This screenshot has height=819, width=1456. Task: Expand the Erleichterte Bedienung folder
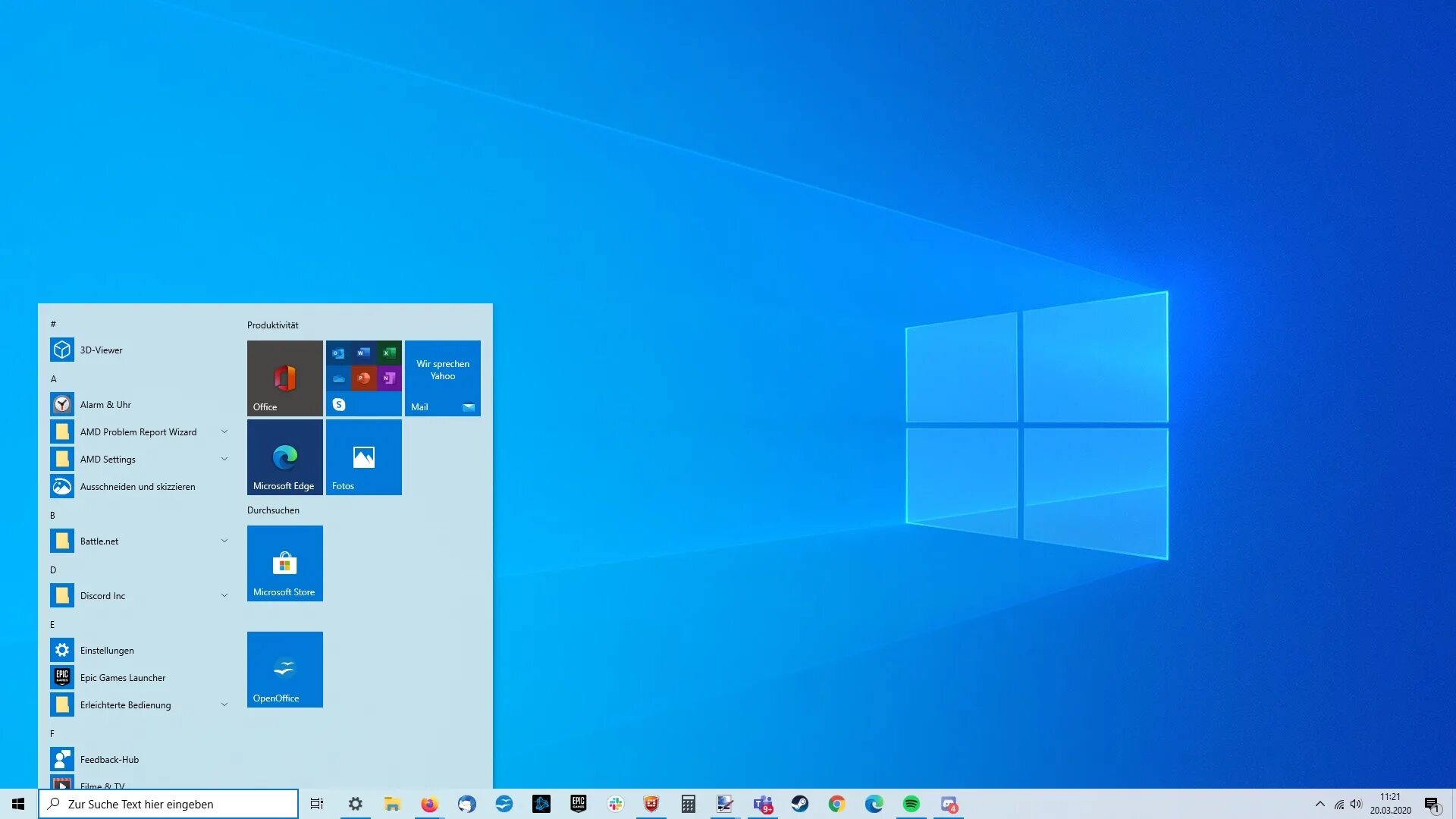[x=224, y=704]
